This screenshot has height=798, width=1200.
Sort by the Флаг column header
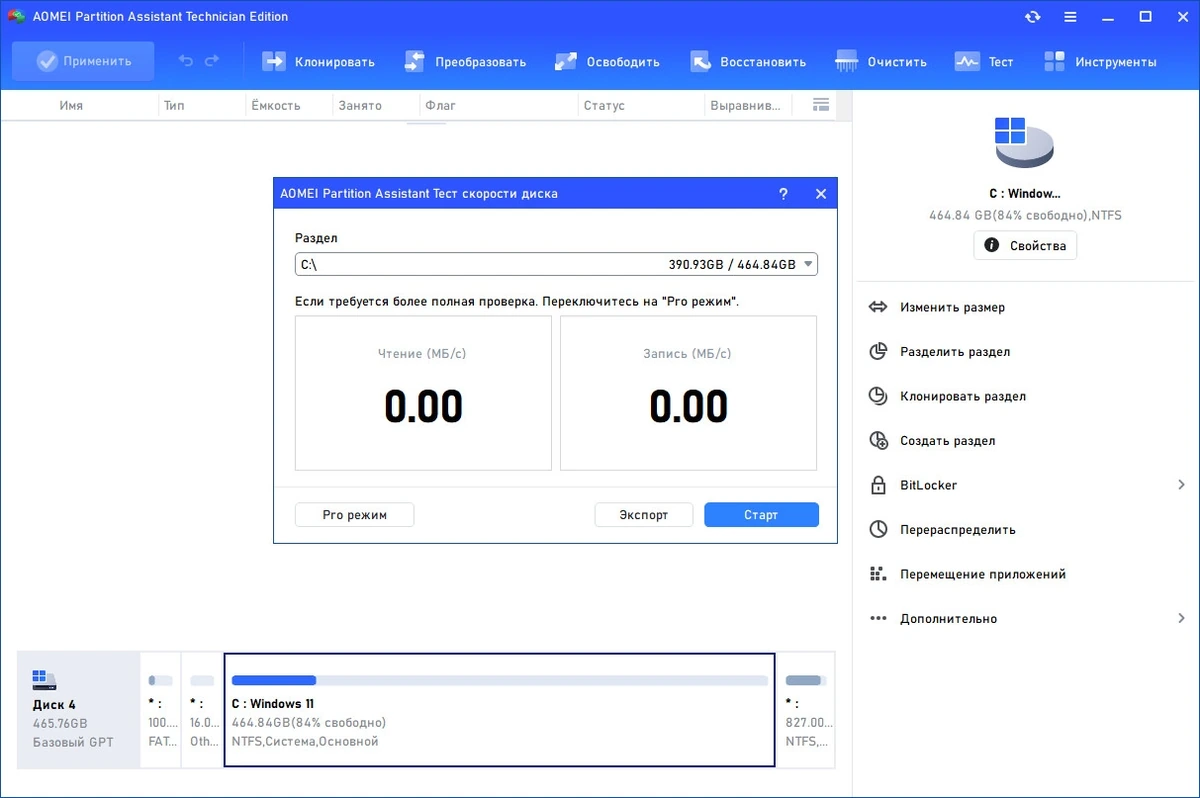point(441,105)
